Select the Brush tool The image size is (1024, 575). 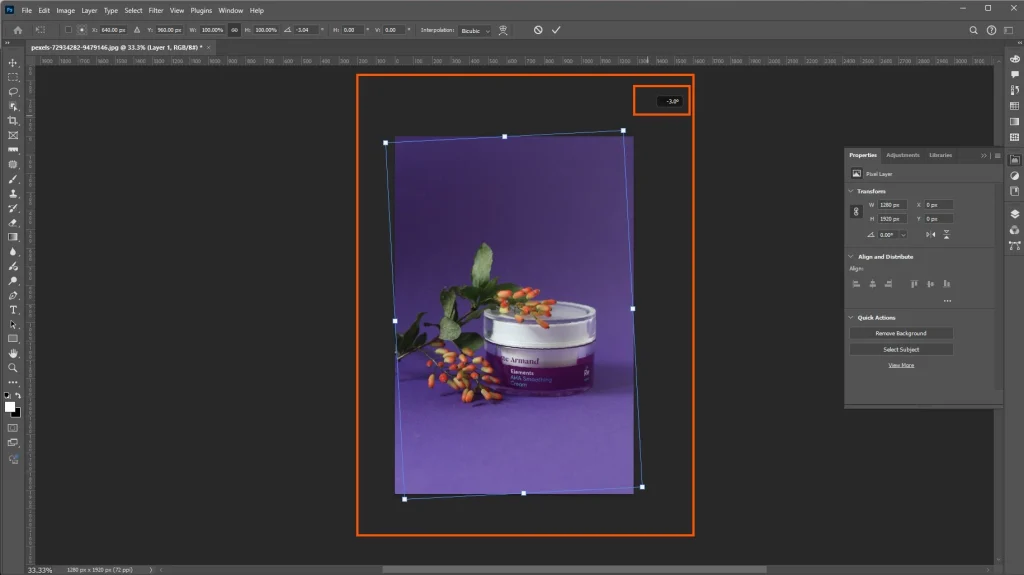tap(12, 179)
